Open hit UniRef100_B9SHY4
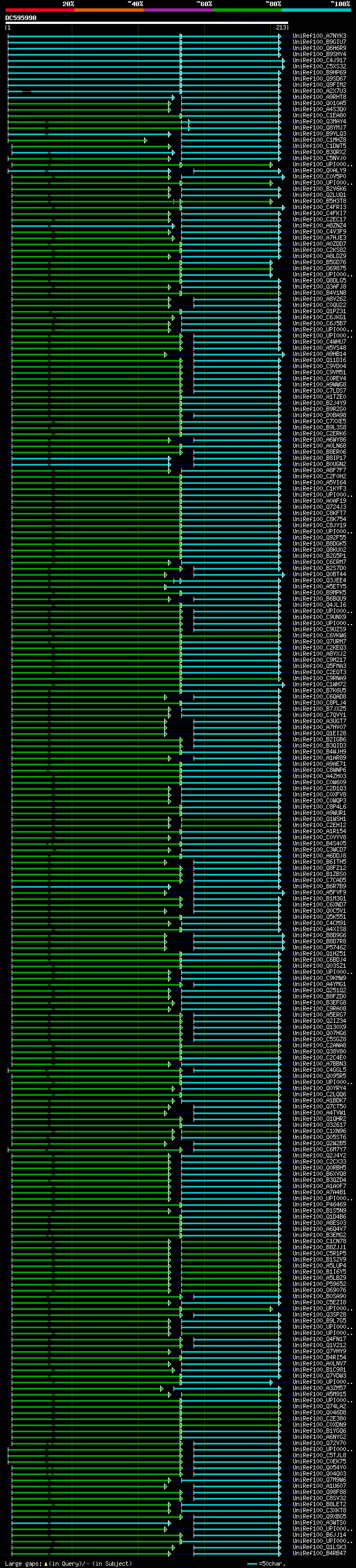This screenshot has height=1568, width=356. (319, 54)
